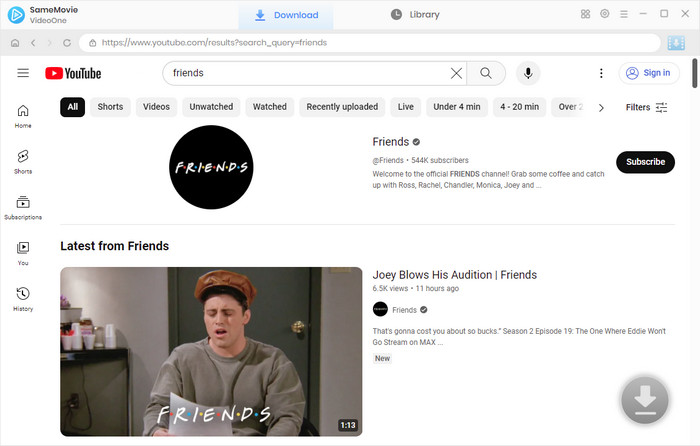Select the Recently uploaded chip

click(x=342, y=107)
